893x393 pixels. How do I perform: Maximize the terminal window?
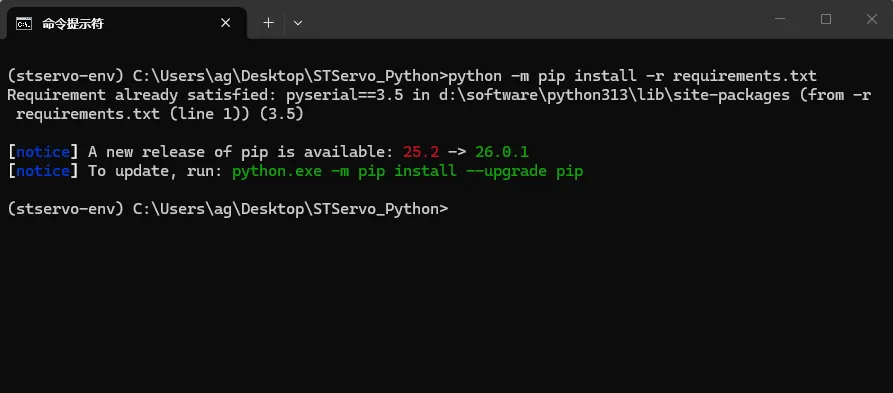(826, 19)
